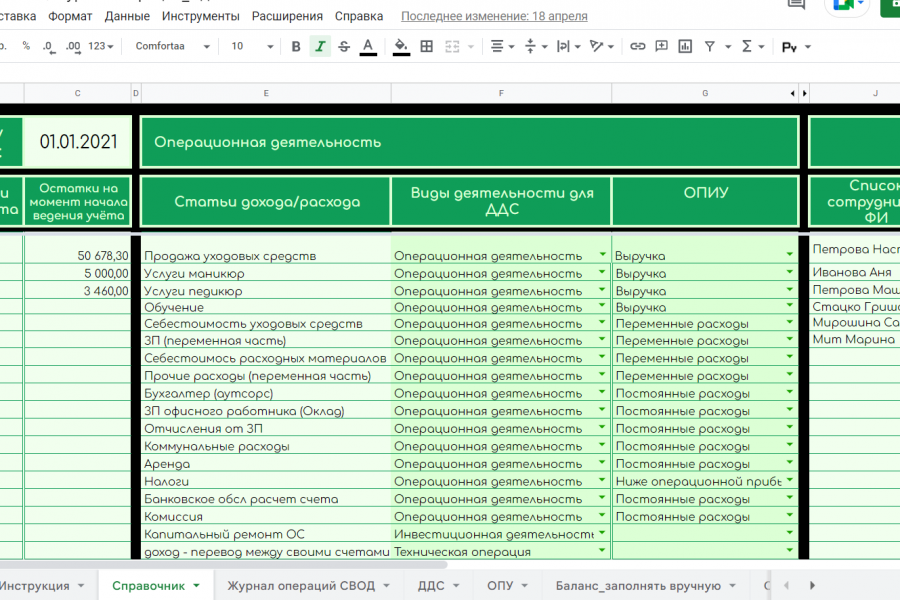Click the borders icon
Viewport: 900px width, 600px height.
[427, 47]
